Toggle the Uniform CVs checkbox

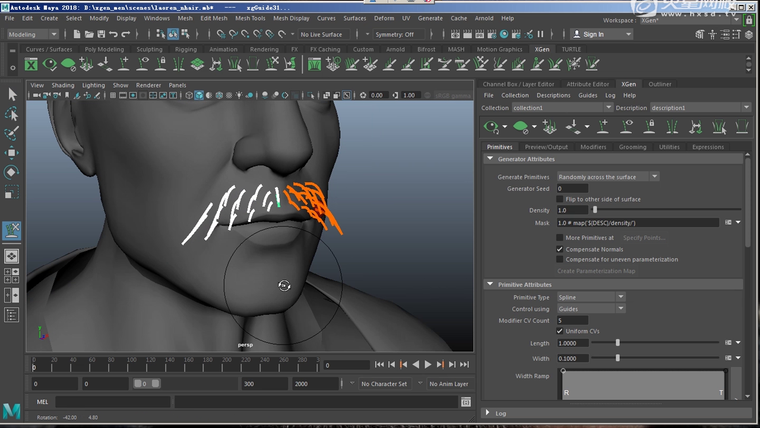click(560, 330)
